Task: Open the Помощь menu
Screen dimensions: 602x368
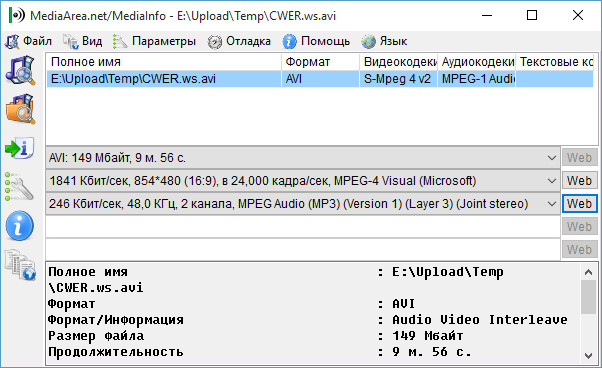Action: coord(325,41)
